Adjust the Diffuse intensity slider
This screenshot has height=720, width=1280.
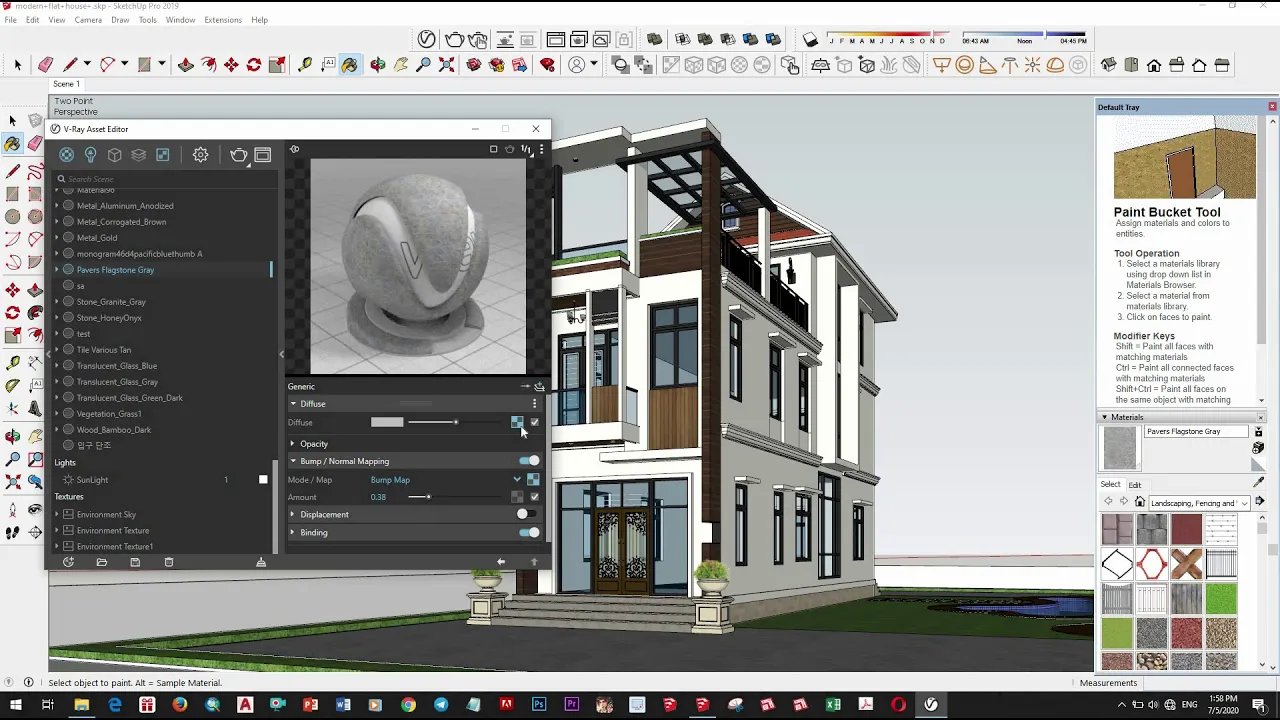pos(456,422)
